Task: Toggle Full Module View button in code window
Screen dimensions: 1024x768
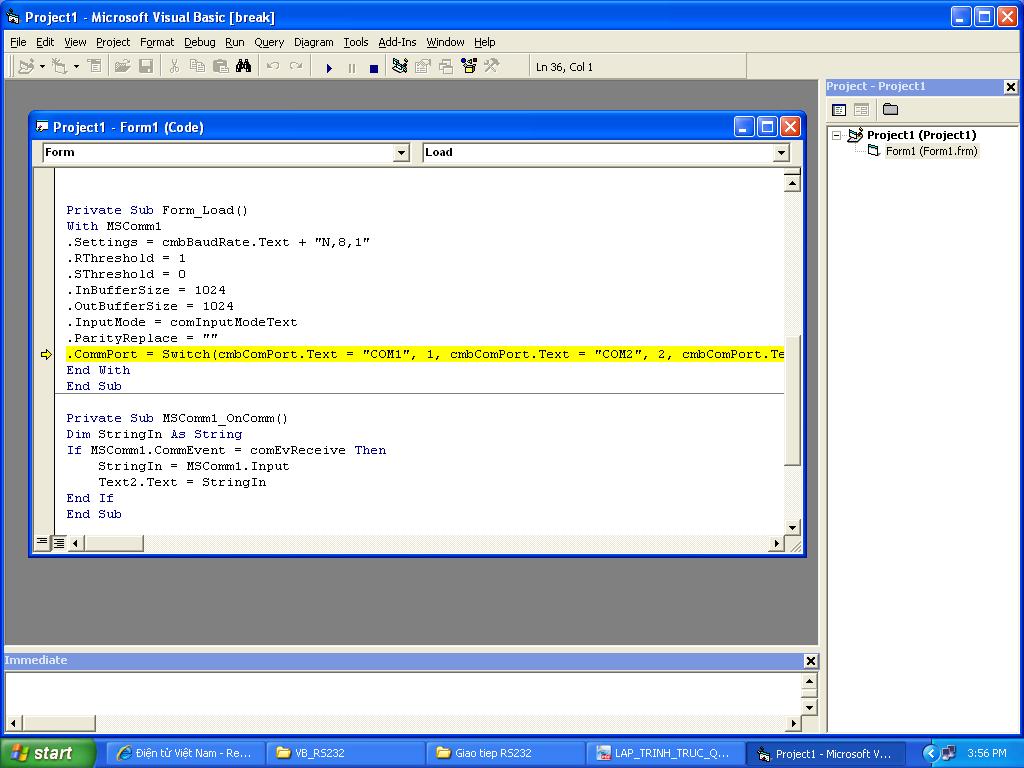Action: tap(59, 542)
